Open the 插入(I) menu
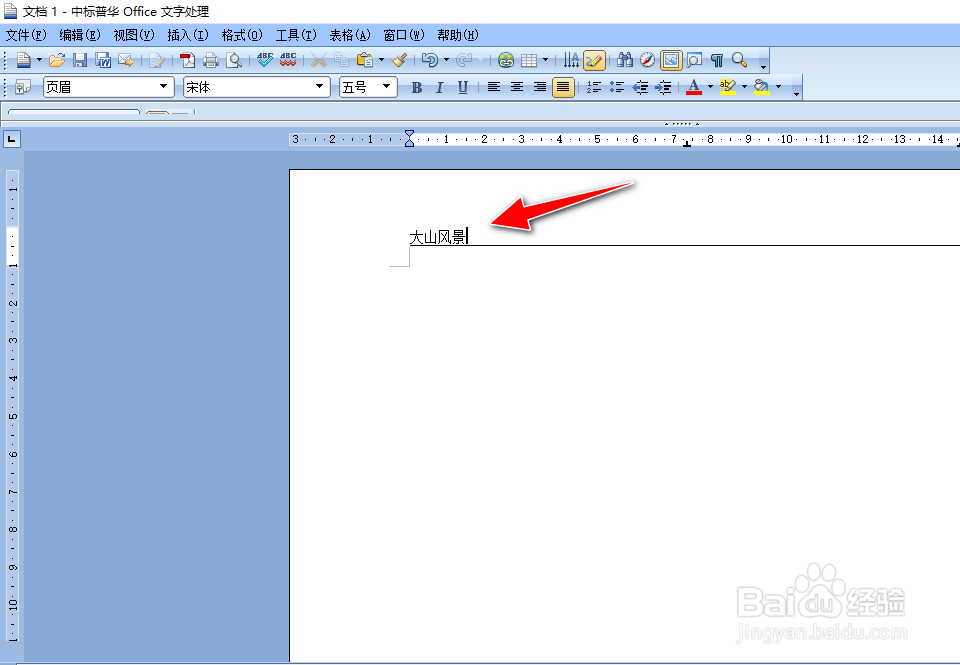This screenshot has height=665, width=960. pyautogui.click(x=188, y=36)
